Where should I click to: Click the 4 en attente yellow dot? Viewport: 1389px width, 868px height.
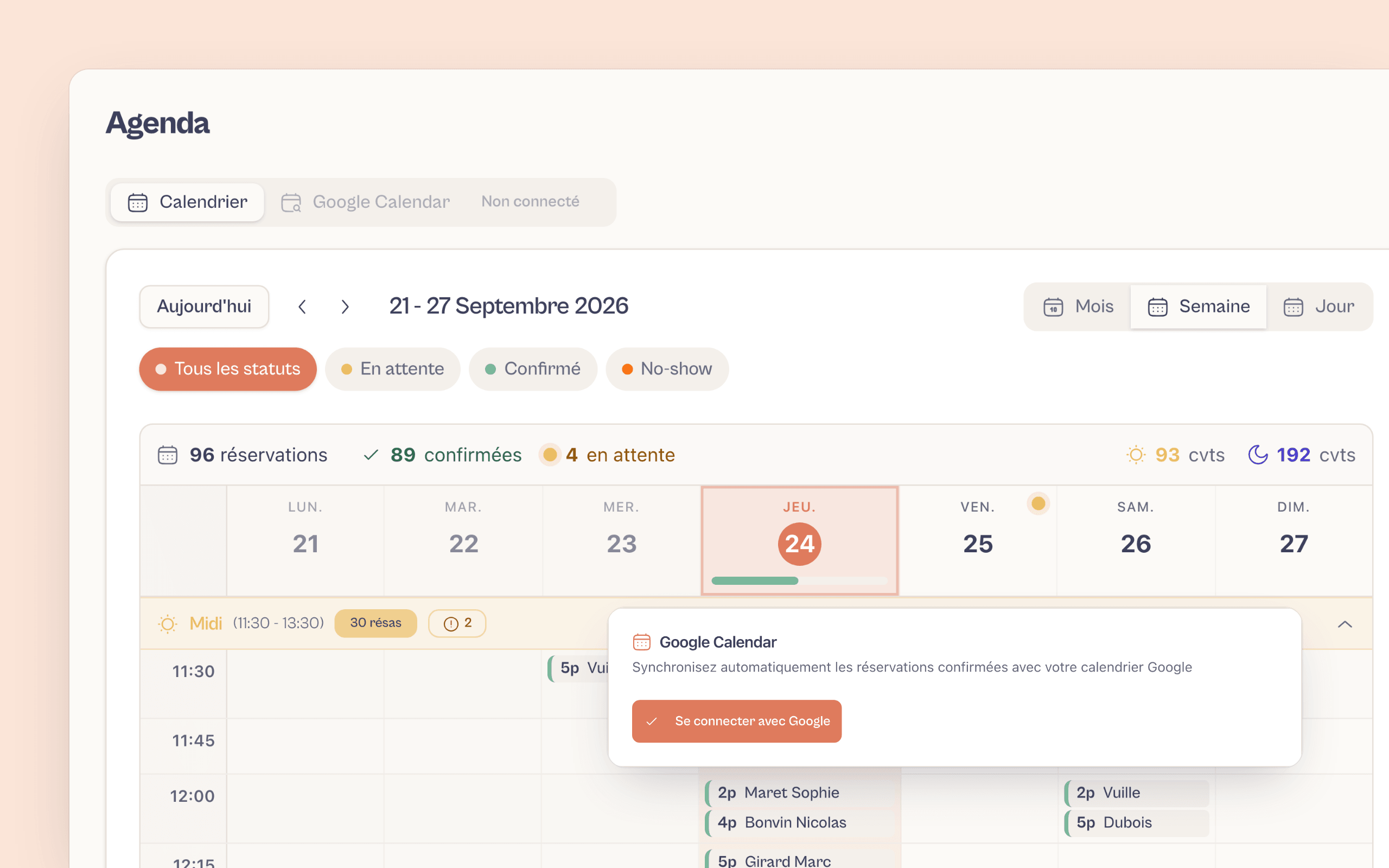point(550,455)
